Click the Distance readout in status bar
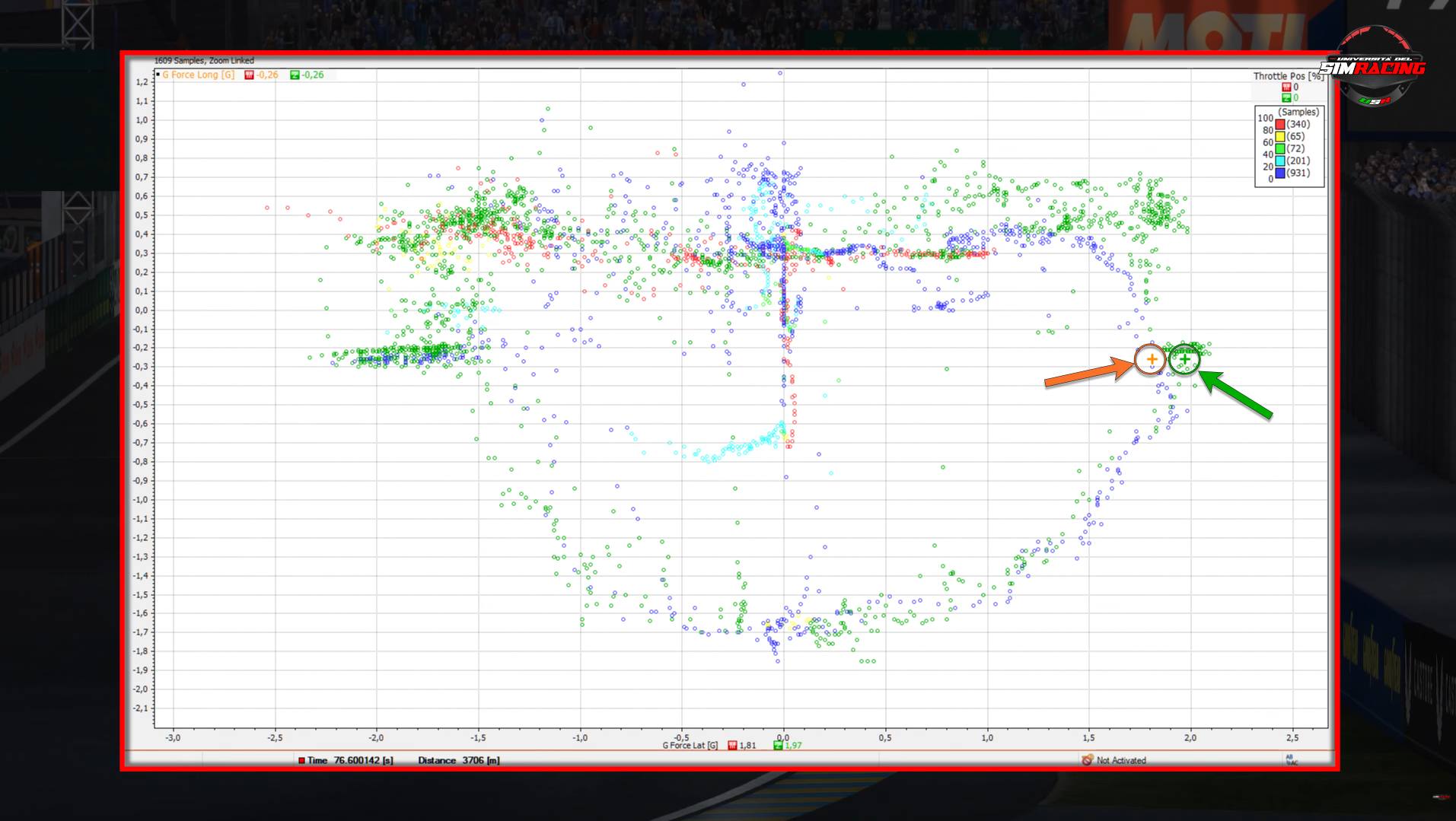Screen dimensions: 1456x821 click(x=458, y=760)
